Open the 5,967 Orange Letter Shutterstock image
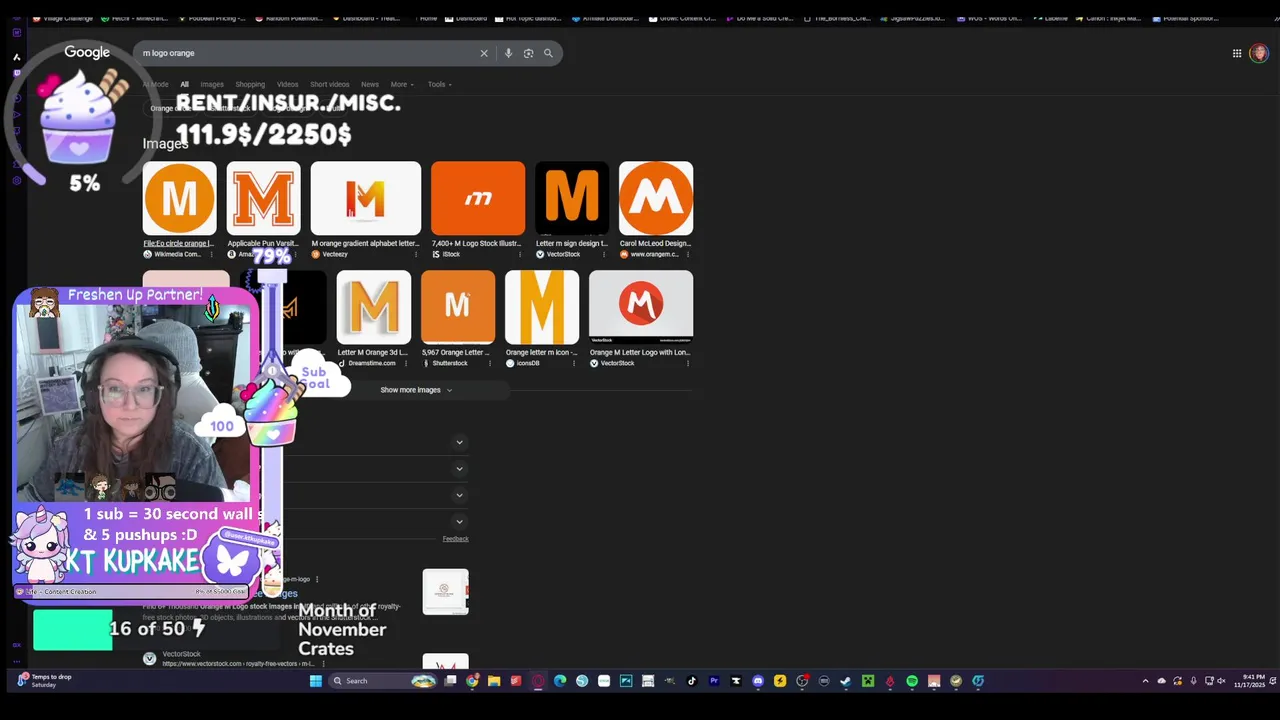 click(457, 307)
